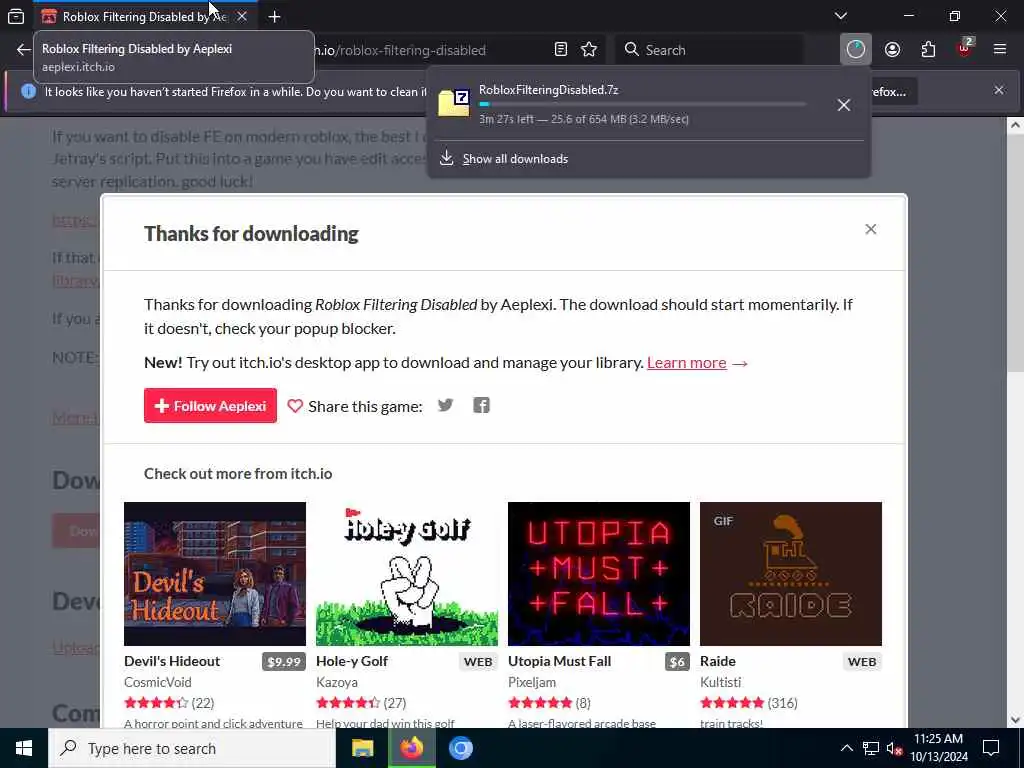This screenshot has width=1024, height=768.
Task: Follow Aeplexi button
Action: tap(210, 406)
